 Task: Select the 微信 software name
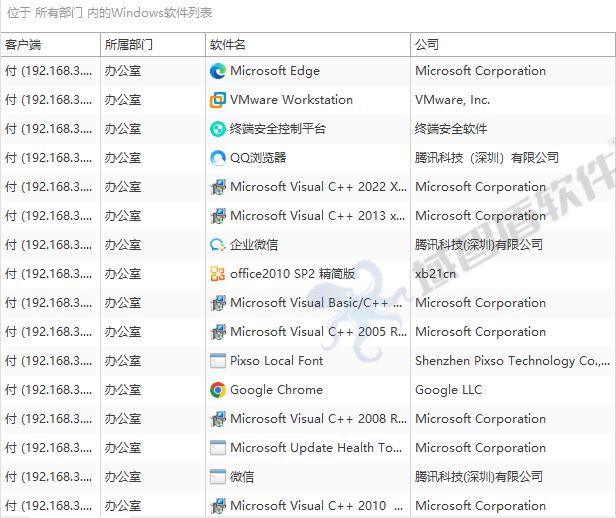pyautogui.click(x=242, y=477)
